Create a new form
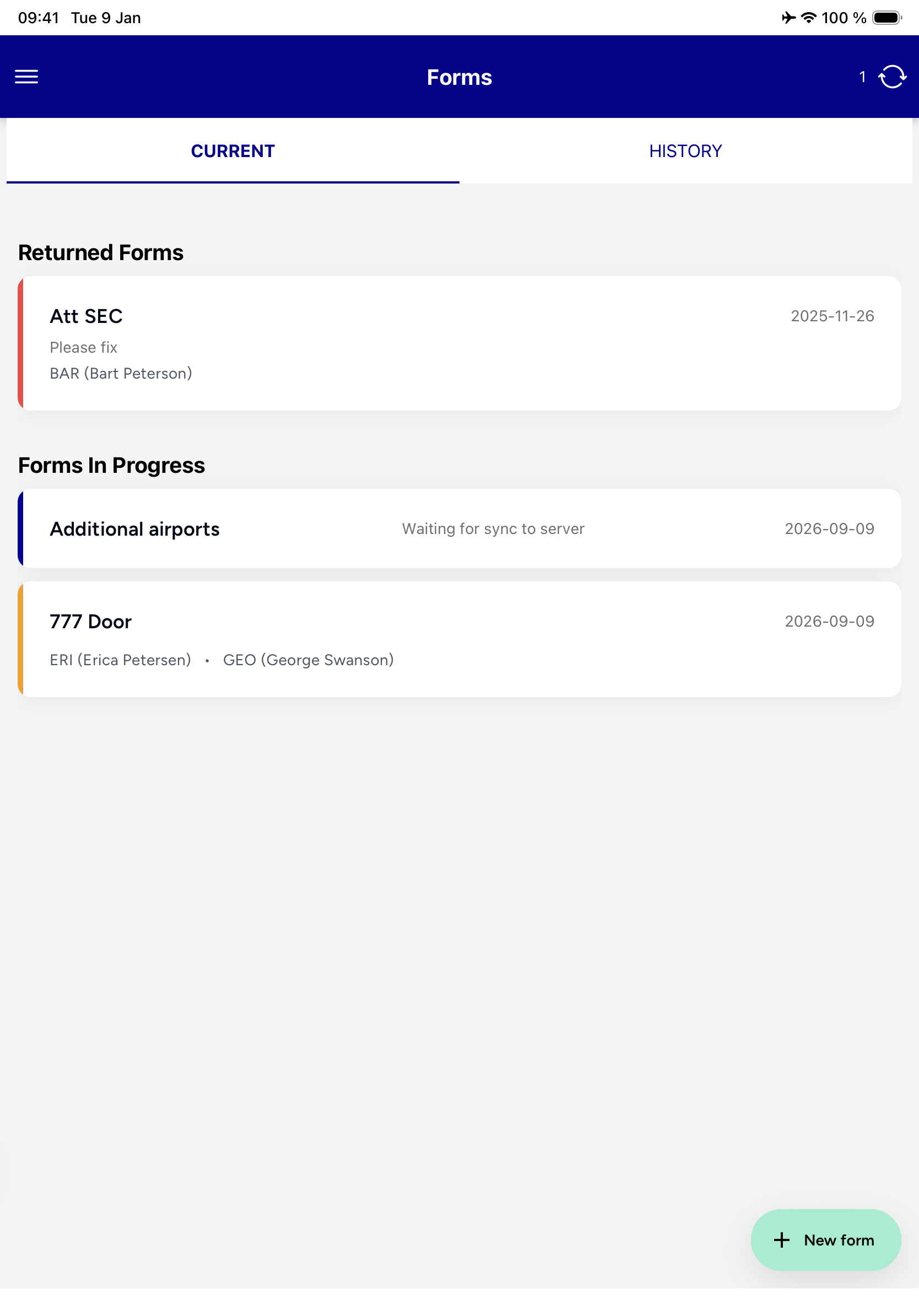This screenshot has height=1316, width=919. (x=825, y=1240)
